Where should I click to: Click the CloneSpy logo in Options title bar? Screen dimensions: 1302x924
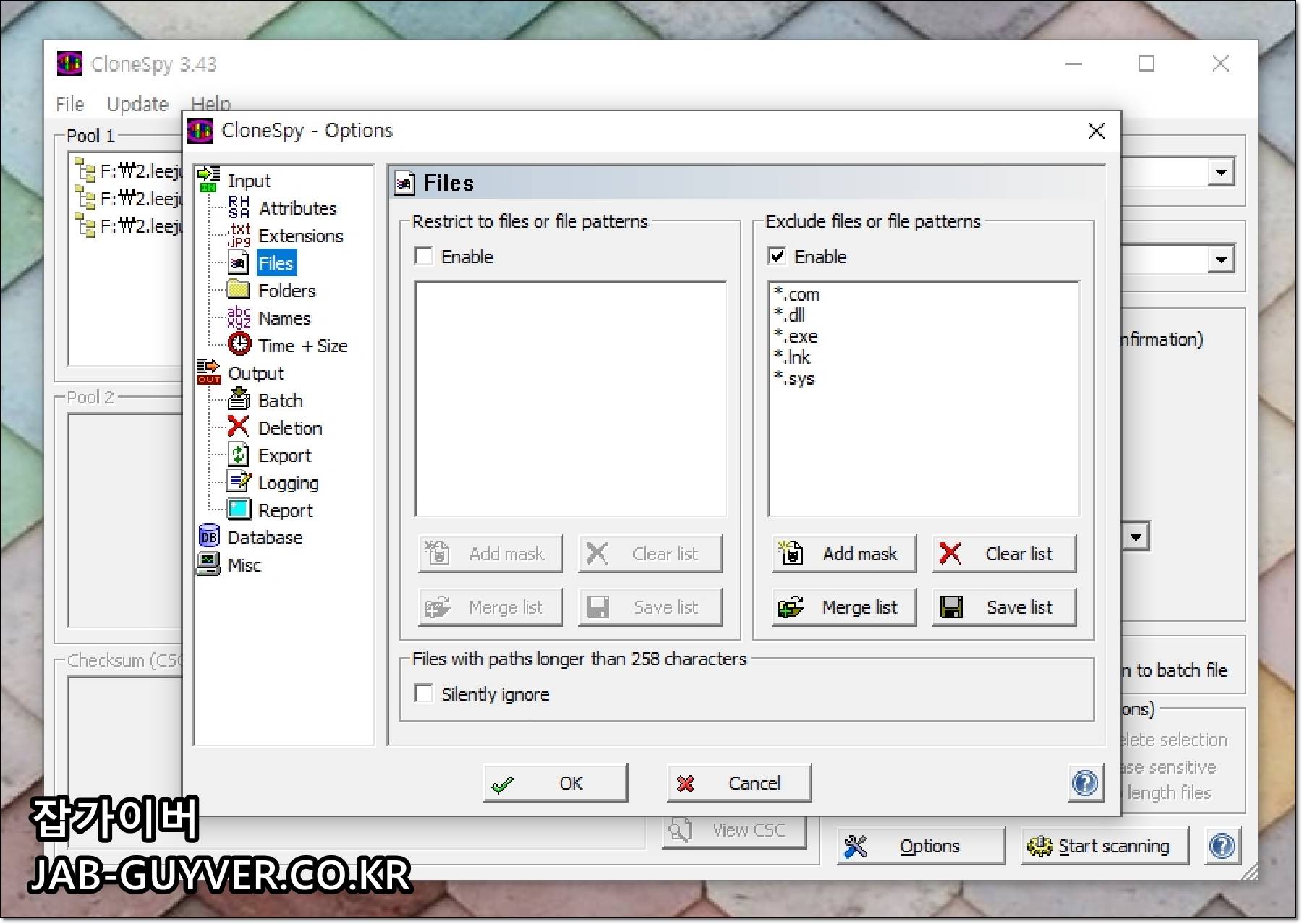pyautogui.click(x=200, y=131)
